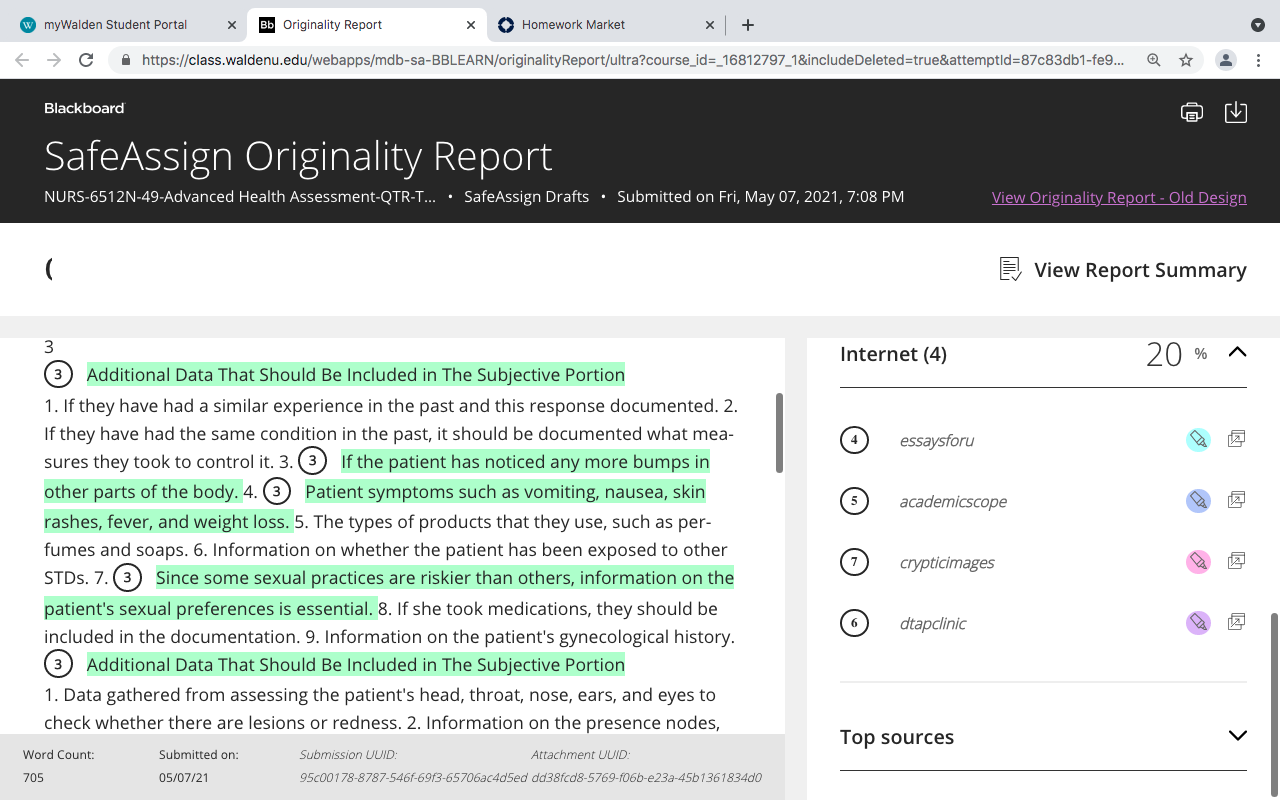Click the report summary document icon
1280x800 pixels.
point(1010,269)
